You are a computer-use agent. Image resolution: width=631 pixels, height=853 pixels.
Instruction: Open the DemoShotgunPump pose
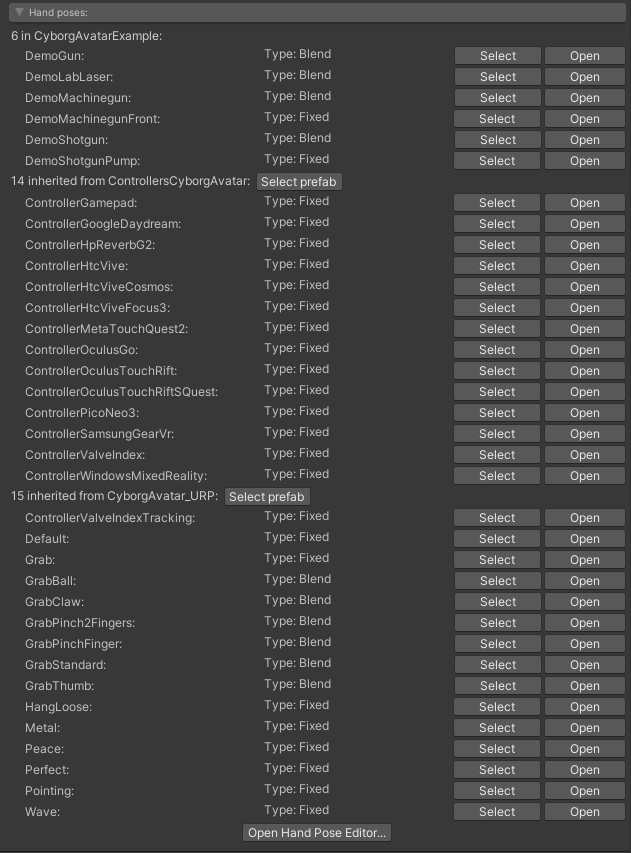(x=585, y=161)
